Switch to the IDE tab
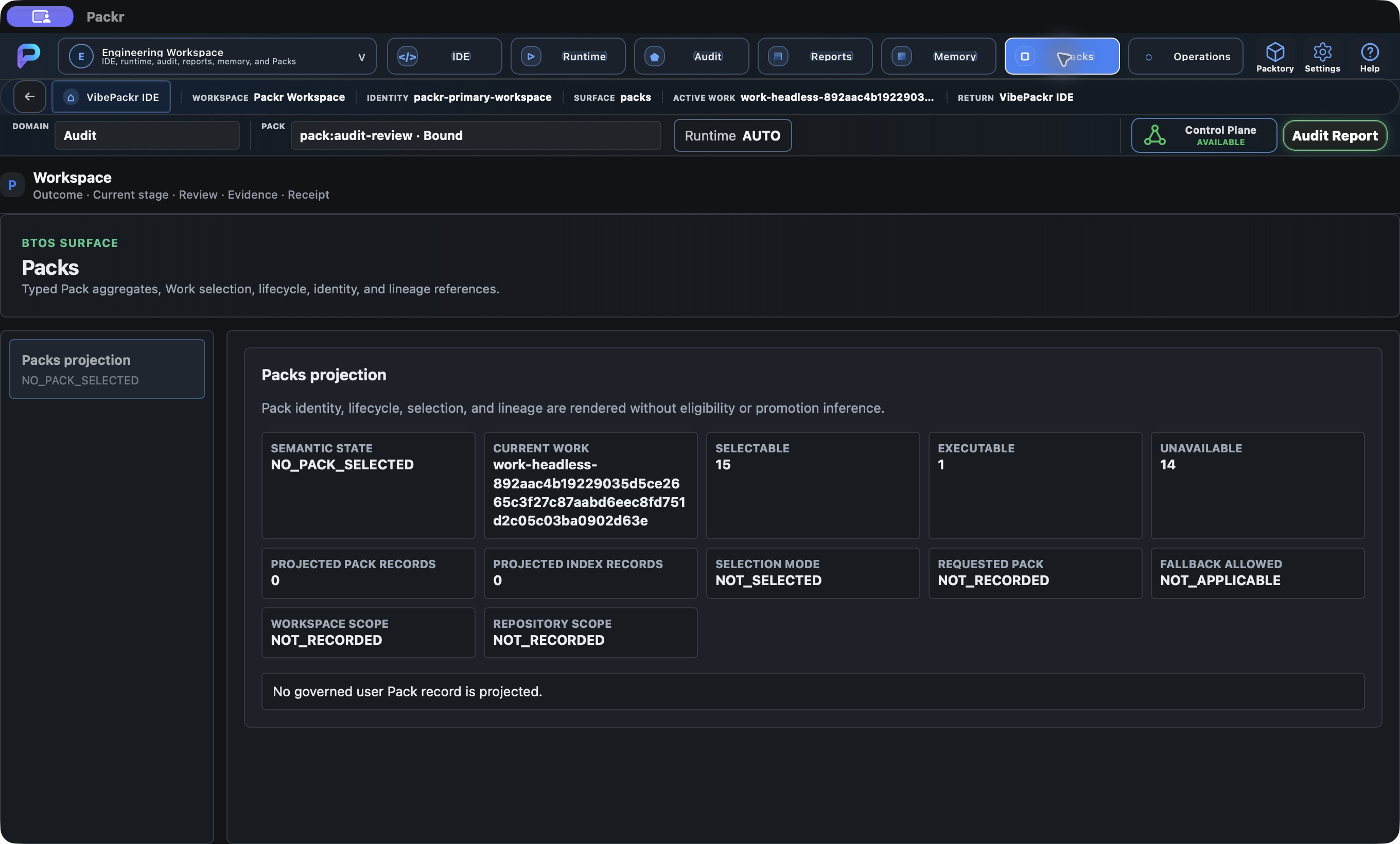Viewport: 1400px width, 844px height. (444, 56)
